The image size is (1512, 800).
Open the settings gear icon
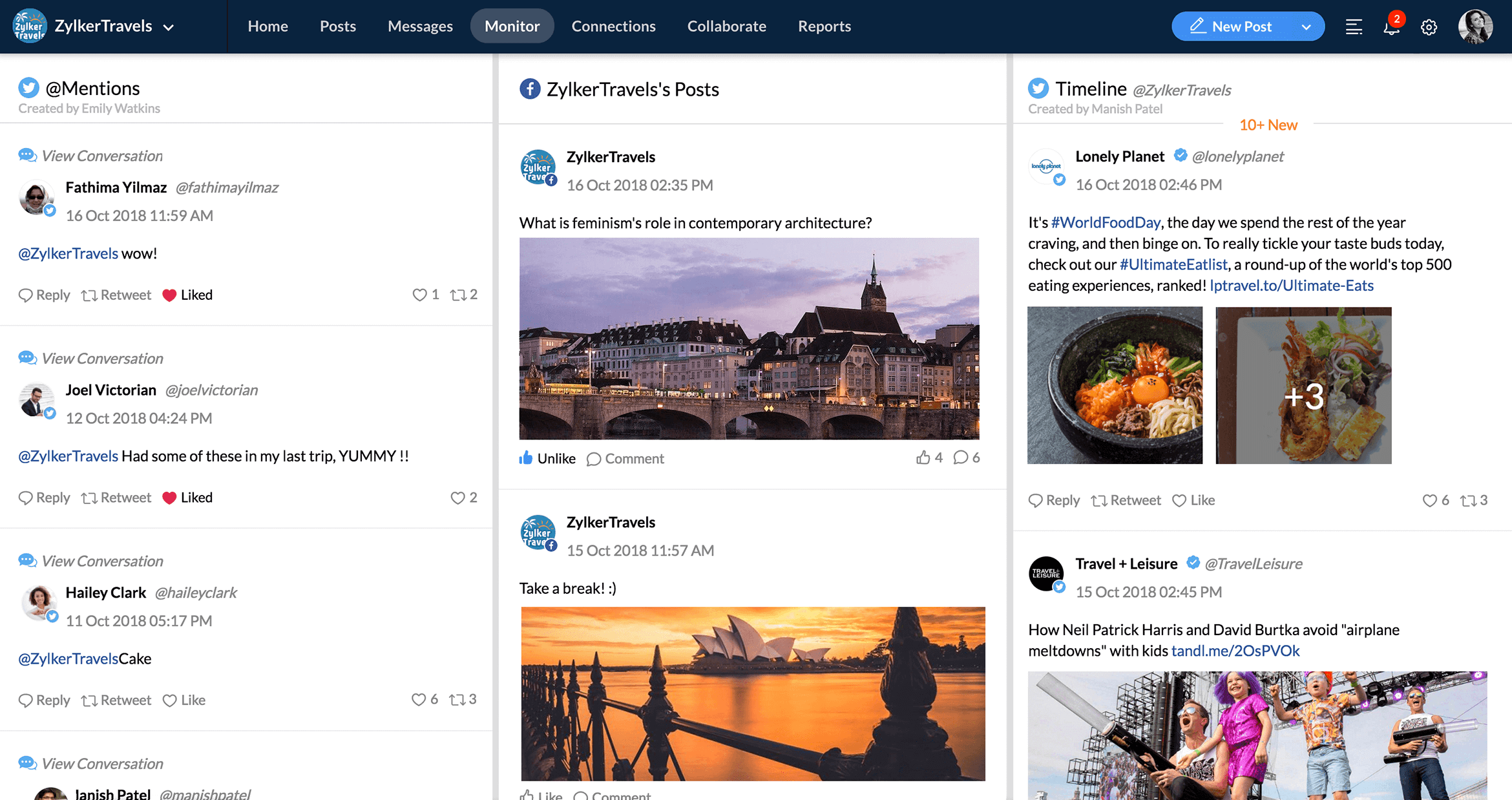click(1429, 27)
